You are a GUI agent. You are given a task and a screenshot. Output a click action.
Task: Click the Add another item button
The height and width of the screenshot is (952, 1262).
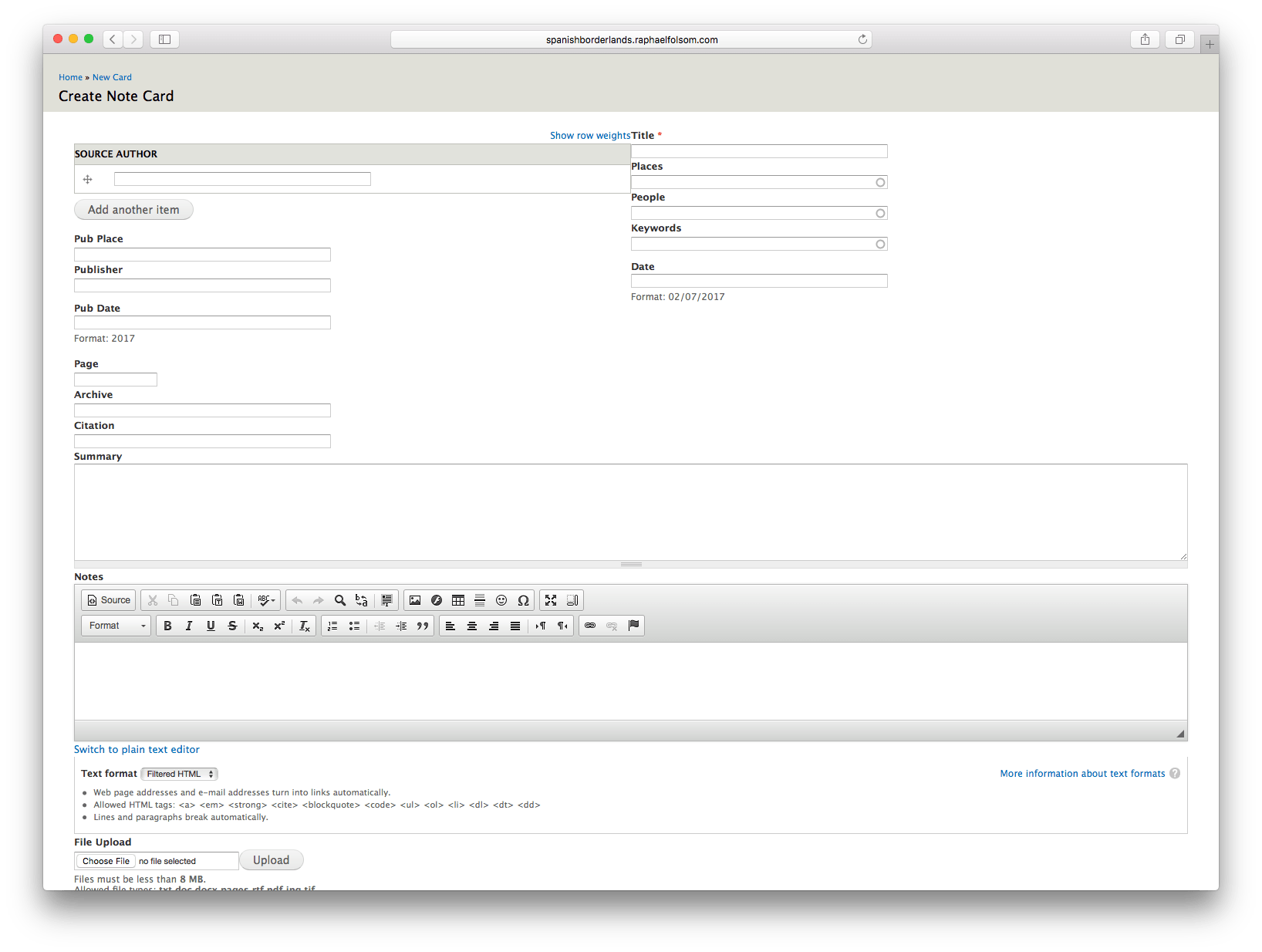(x=133, y=210)
